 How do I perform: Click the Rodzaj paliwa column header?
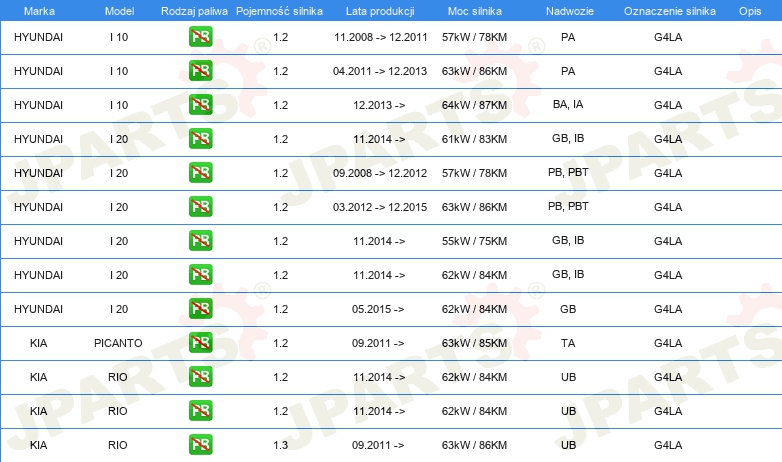pyautogui.click(x=194, y=11)
